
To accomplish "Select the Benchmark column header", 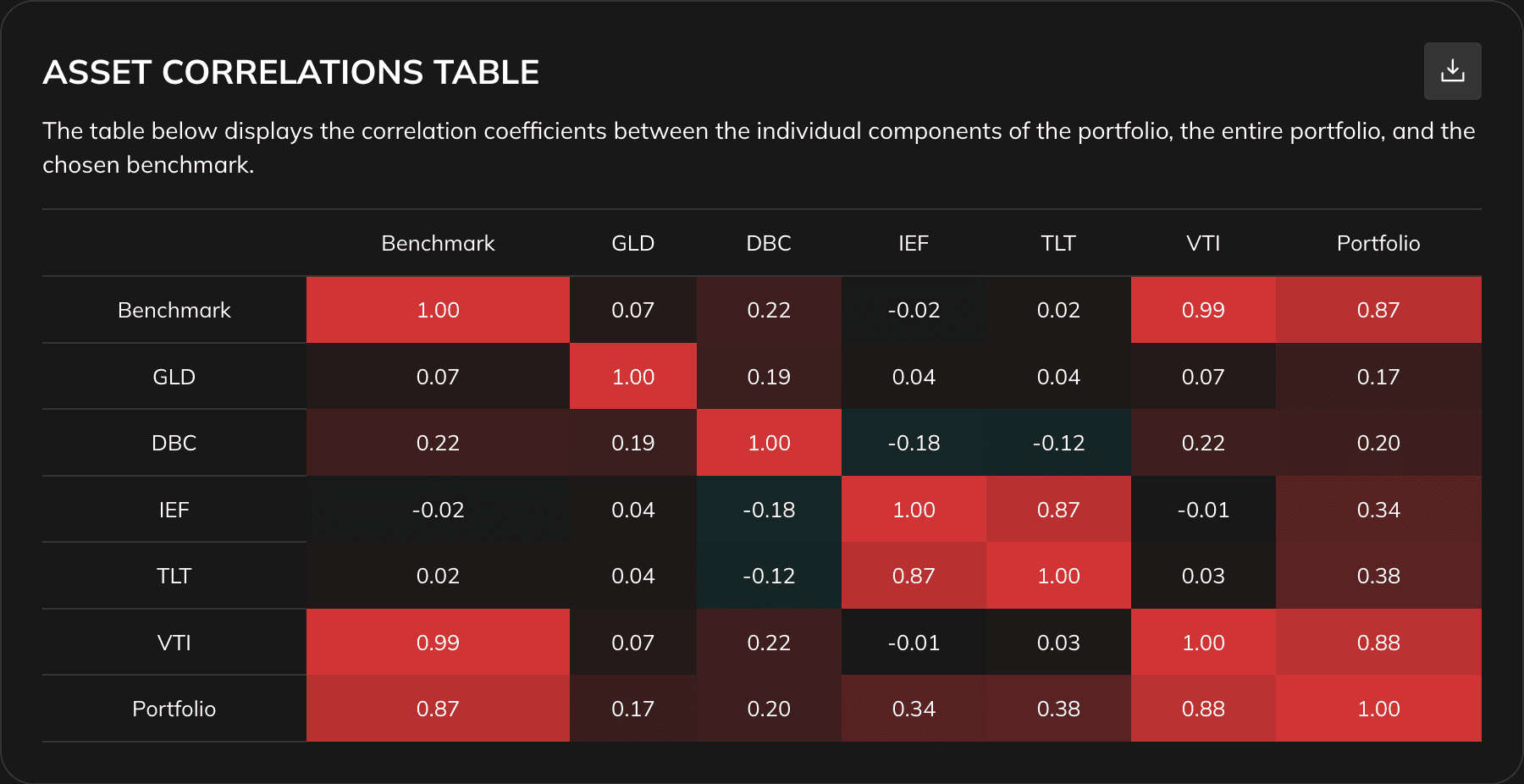I will point(438,243).
